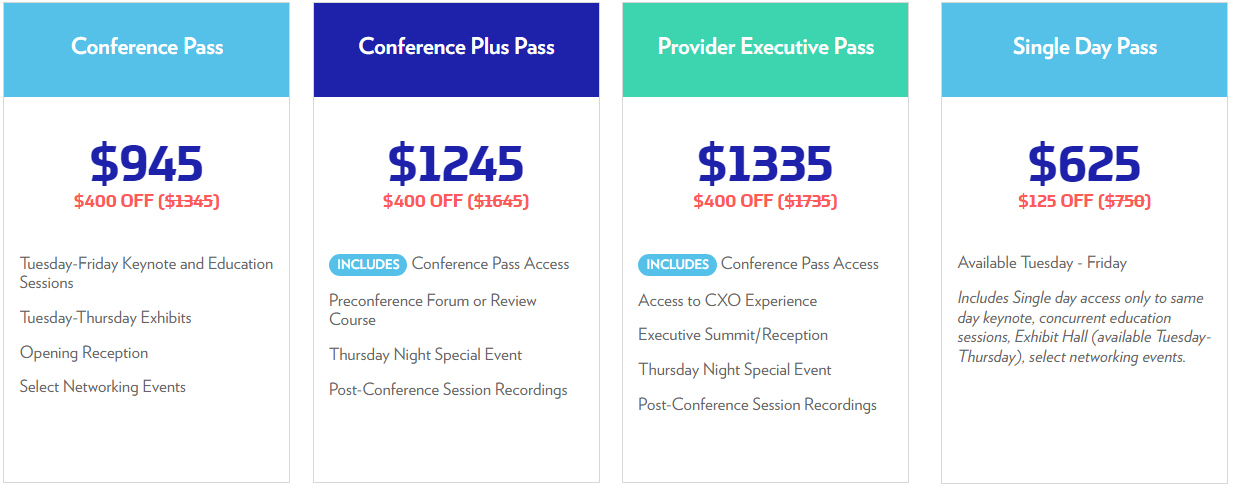The width and height of the screenshot is (1234, 487).
Task: Click the $1335 price
Action: point(766,163)
